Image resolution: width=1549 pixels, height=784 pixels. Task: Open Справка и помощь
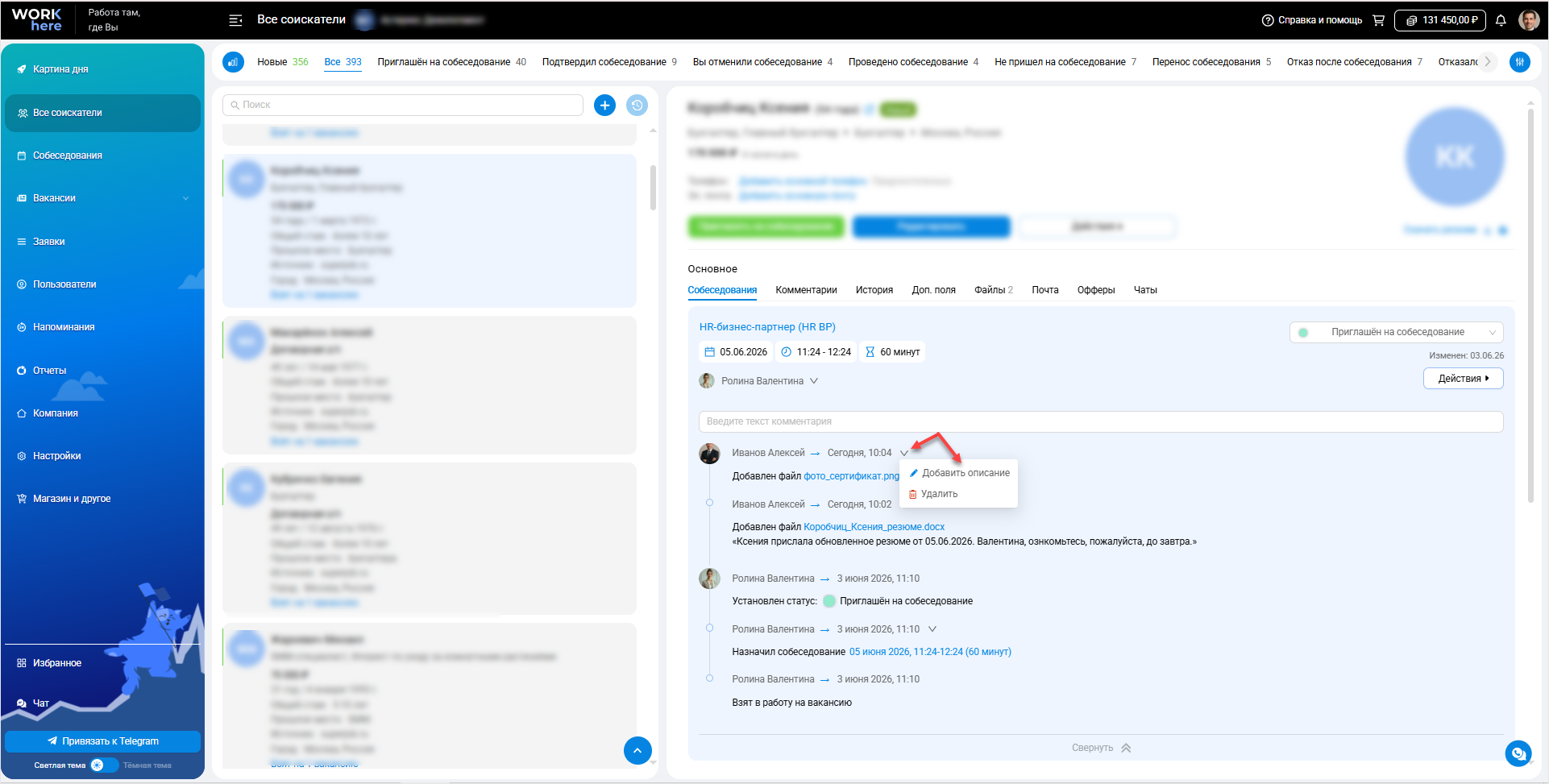[1311, 20]
